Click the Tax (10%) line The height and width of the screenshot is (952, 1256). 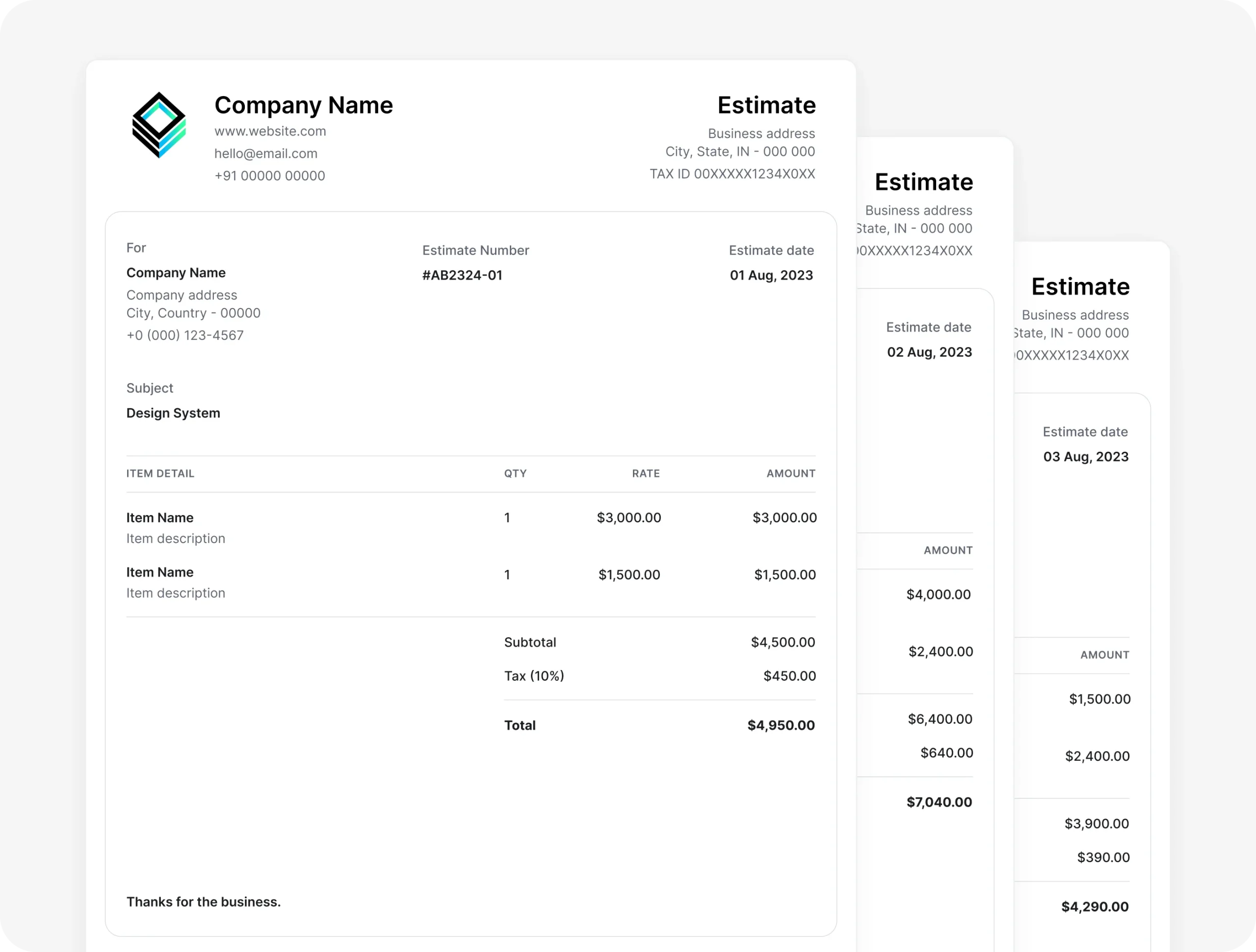pyautogui.click(x=534, y=675)
